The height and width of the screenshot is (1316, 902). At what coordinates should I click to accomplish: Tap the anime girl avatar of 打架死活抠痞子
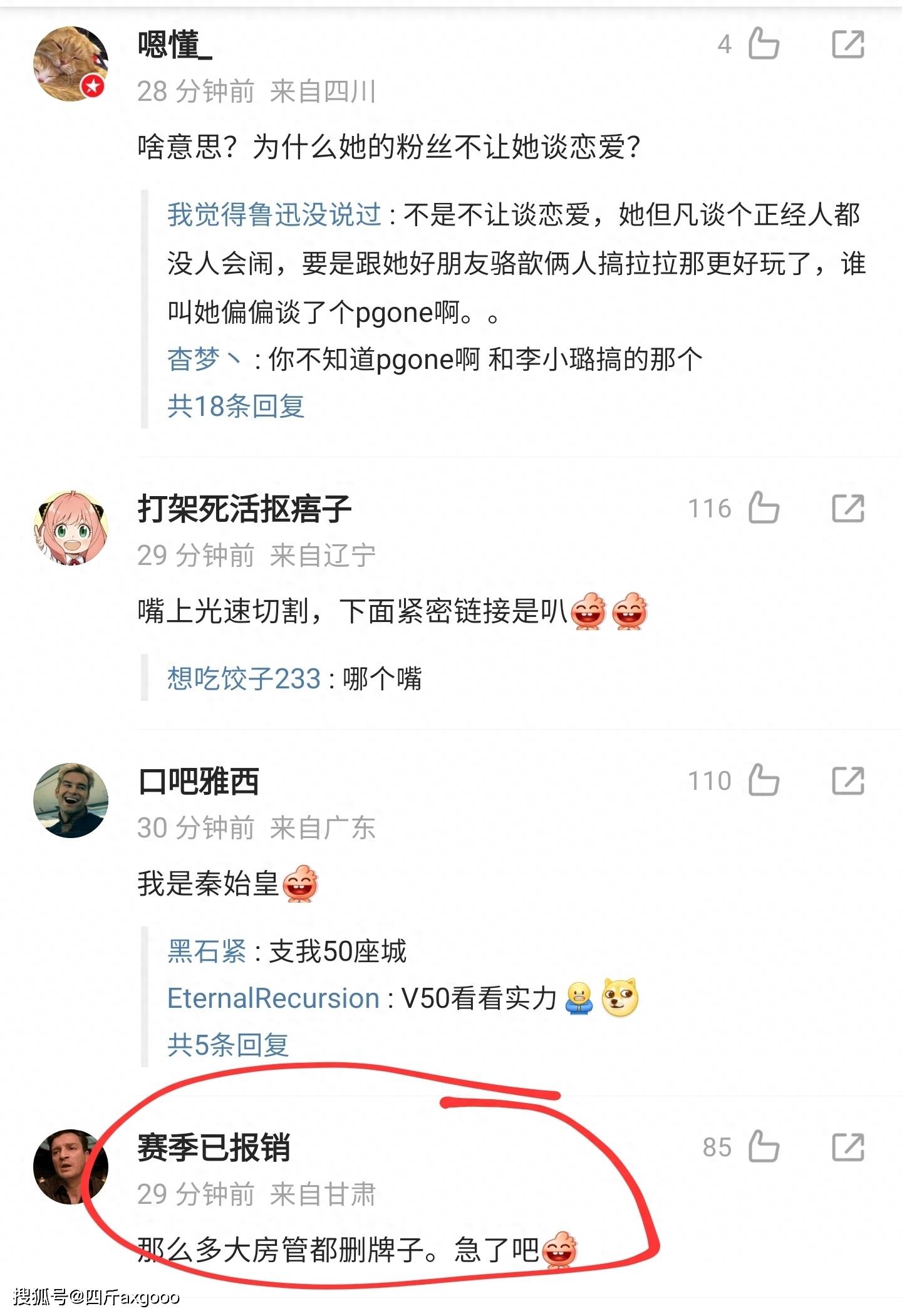point(70,527)
